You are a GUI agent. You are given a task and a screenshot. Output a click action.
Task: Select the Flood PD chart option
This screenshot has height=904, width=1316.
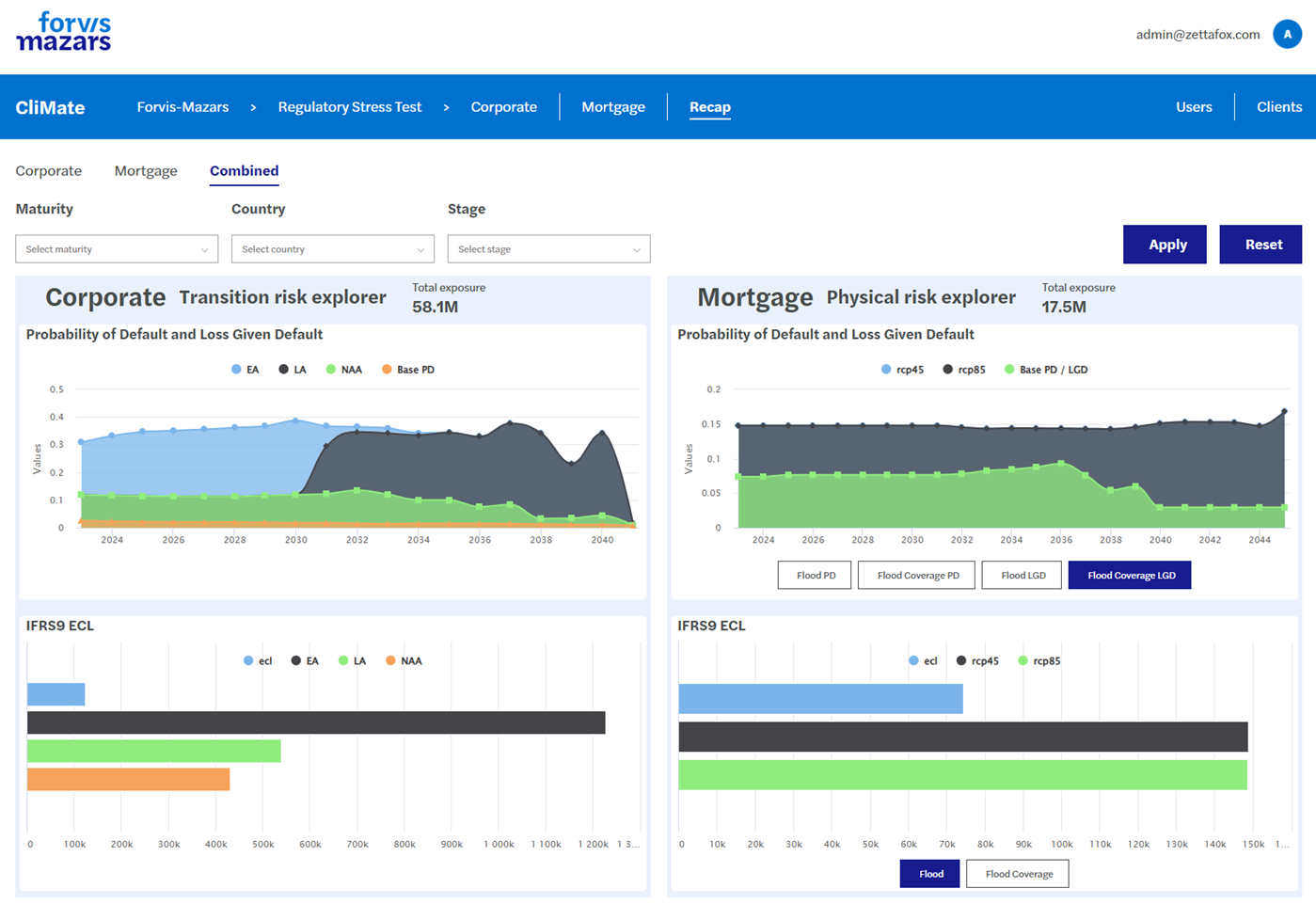tap(815, 575)
